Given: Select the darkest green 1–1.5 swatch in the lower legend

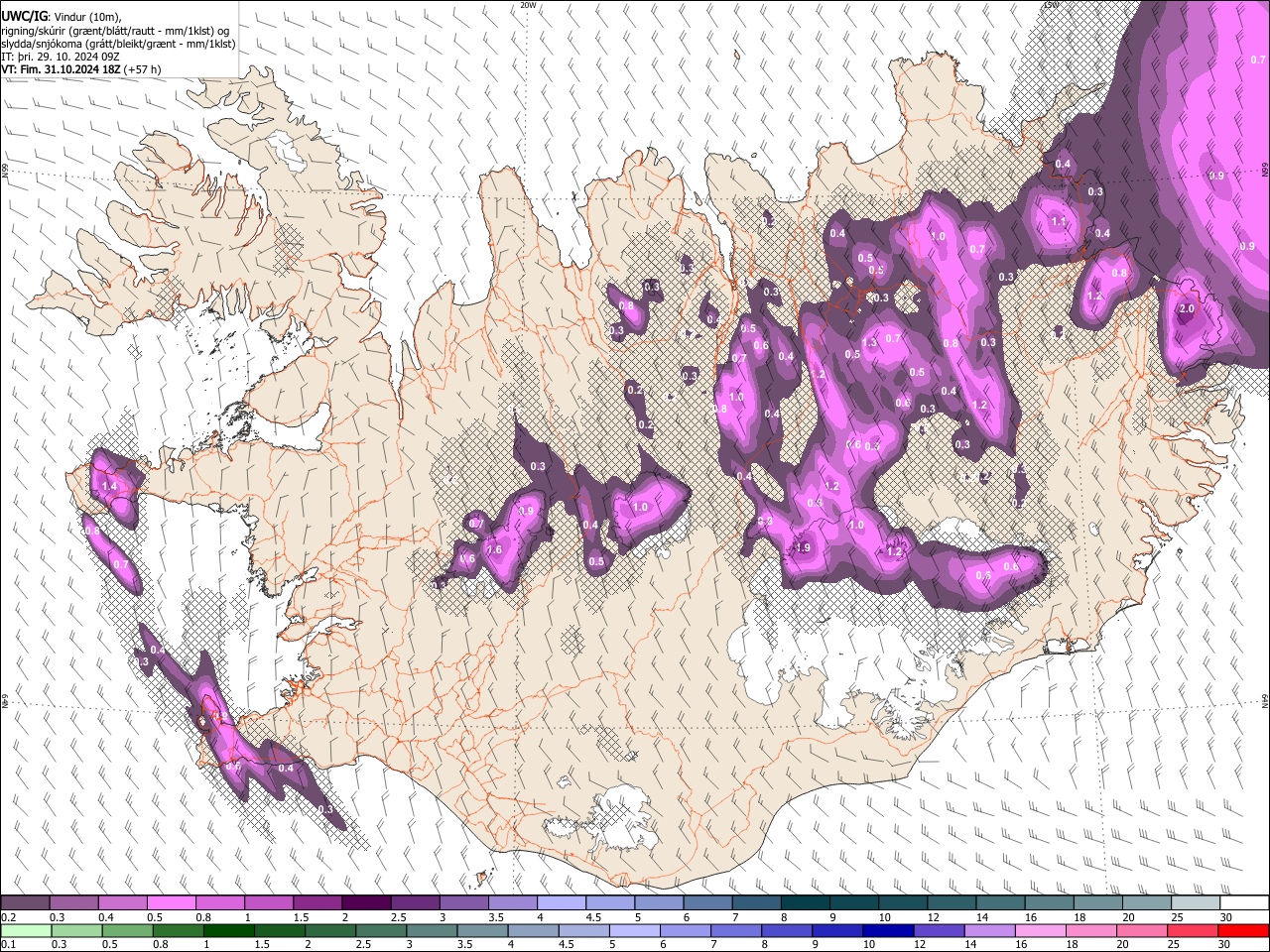Looking at the screenshot, I should click(228, 930).
